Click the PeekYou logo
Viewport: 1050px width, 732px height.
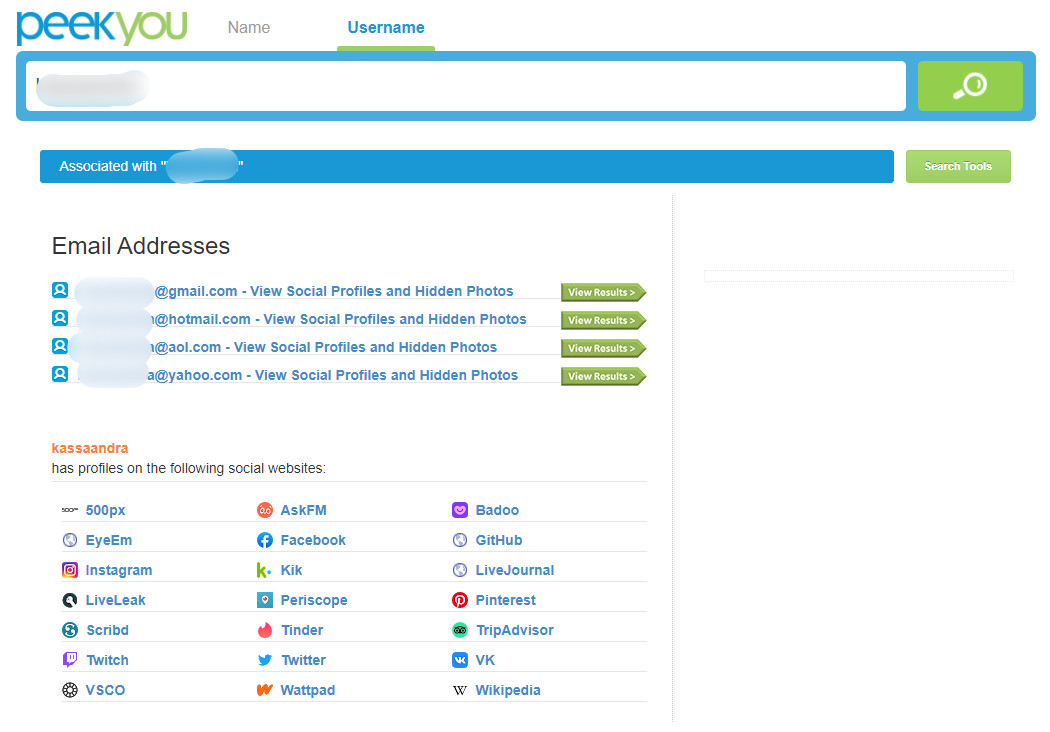[x=101, y=27]
